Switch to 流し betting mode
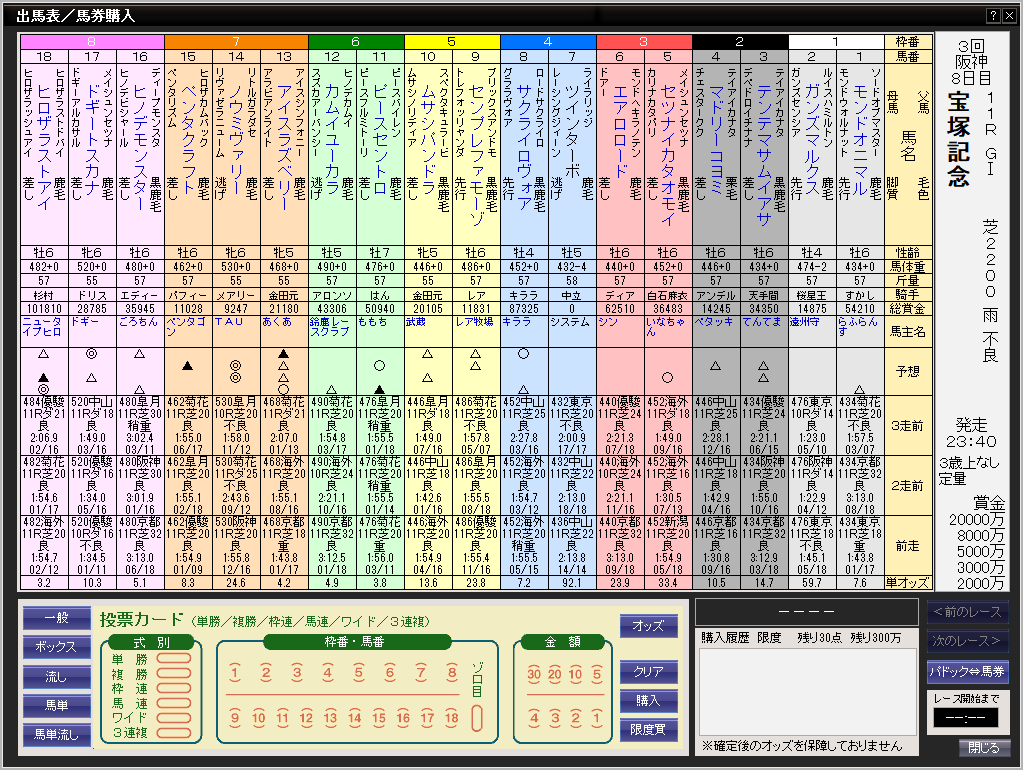 pyautogui.click(x=57, y=677)
